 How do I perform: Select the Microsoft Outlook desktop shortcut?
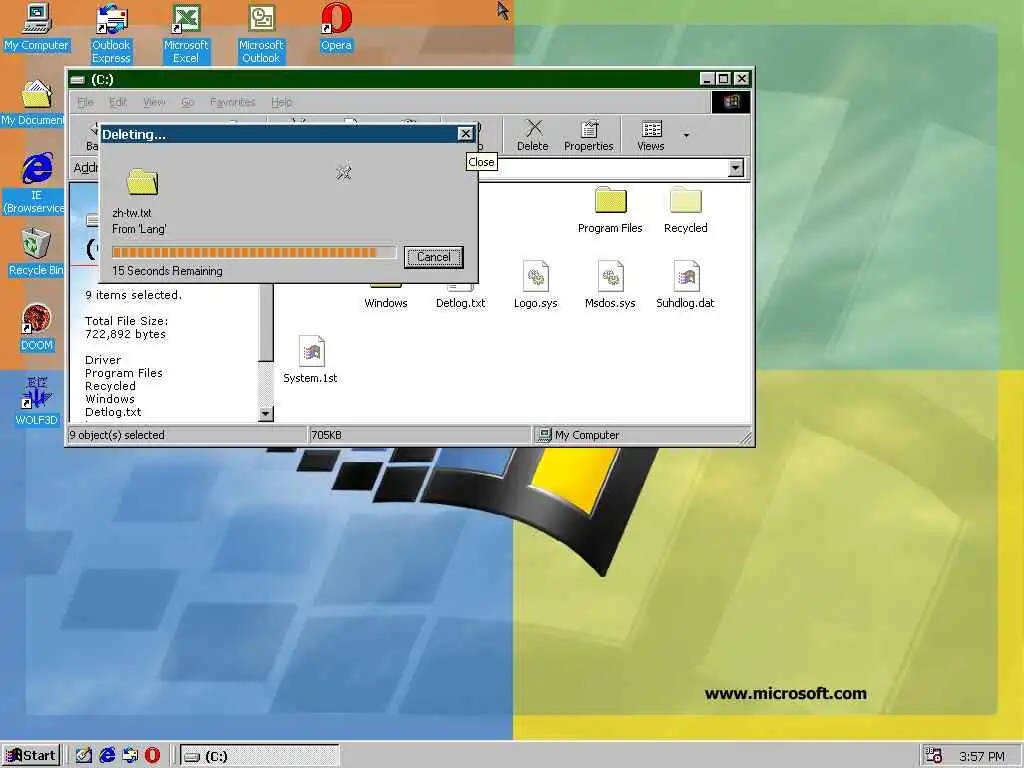(261, 33)
